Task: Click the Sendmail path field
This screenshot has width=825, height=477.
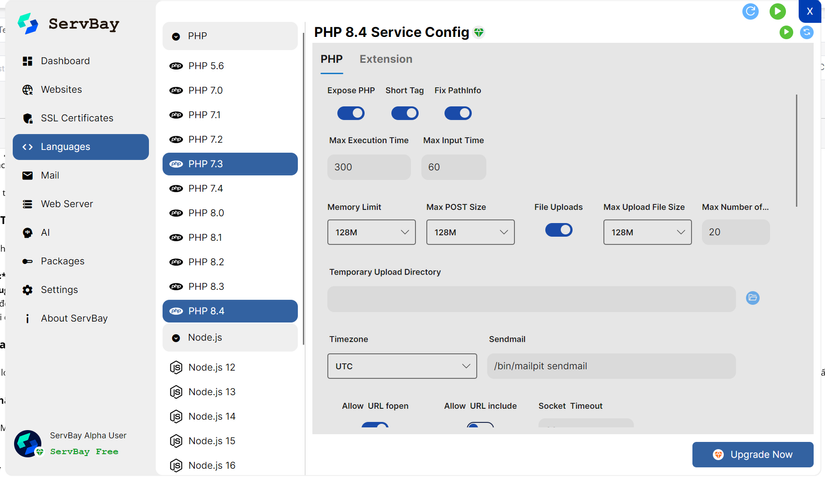Action: tap(611, 366)
